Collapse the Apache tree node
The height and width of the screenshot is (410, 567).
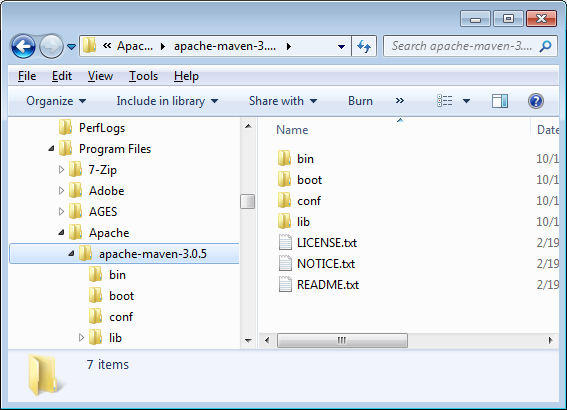point(61,232)
